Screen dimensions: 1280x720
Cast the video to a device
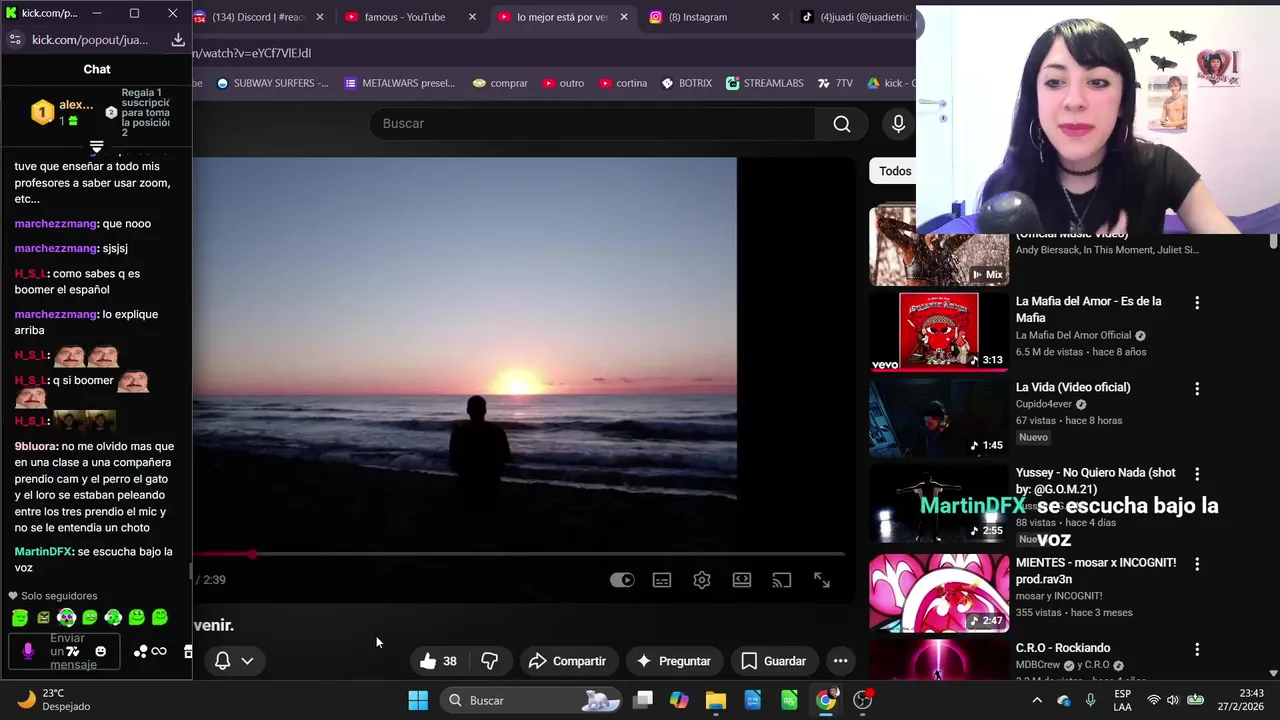click(x=782, y=580)
